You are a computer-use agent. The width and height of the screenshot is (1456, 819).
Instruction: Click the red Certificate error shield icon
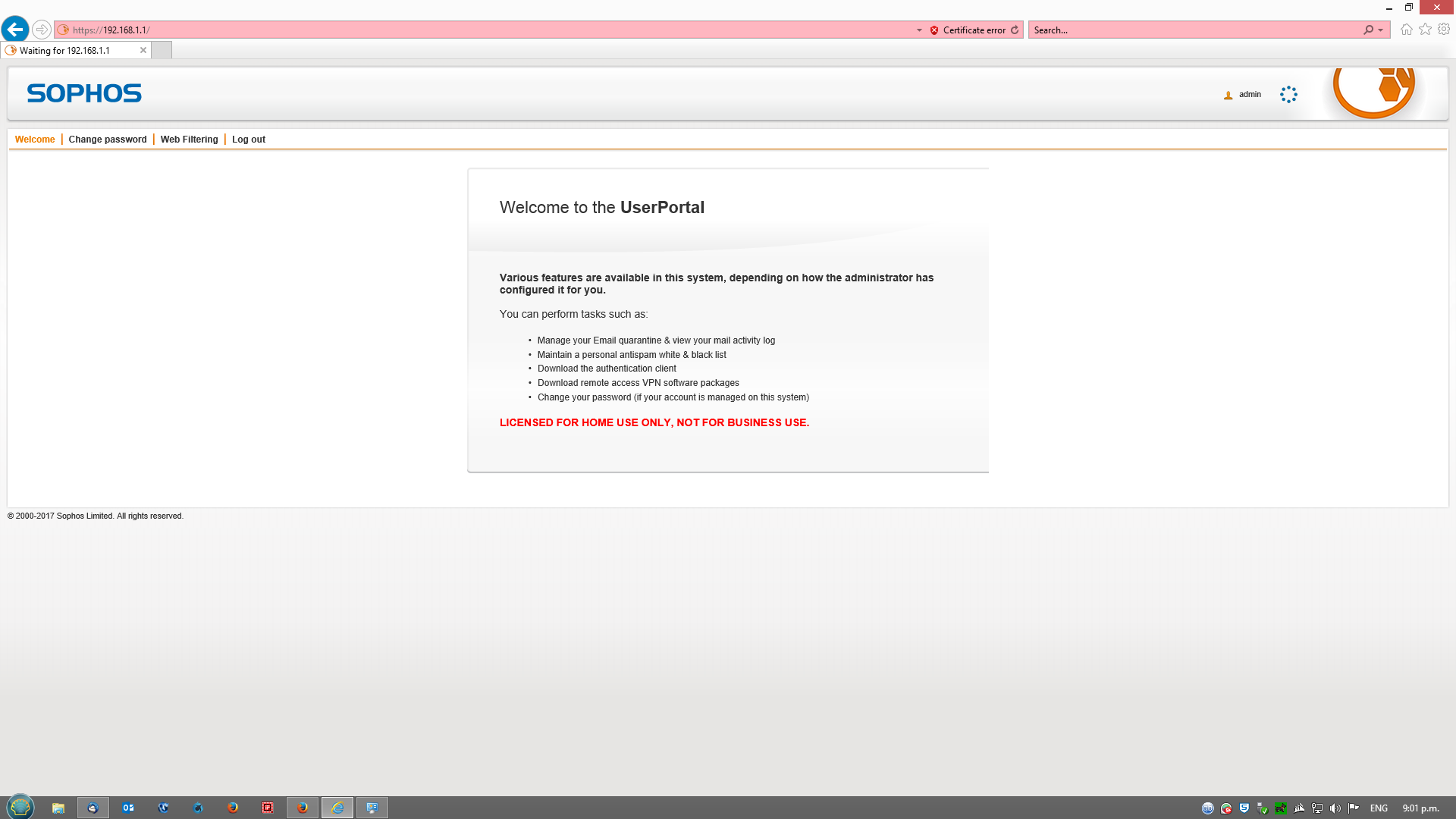point(934,30)
